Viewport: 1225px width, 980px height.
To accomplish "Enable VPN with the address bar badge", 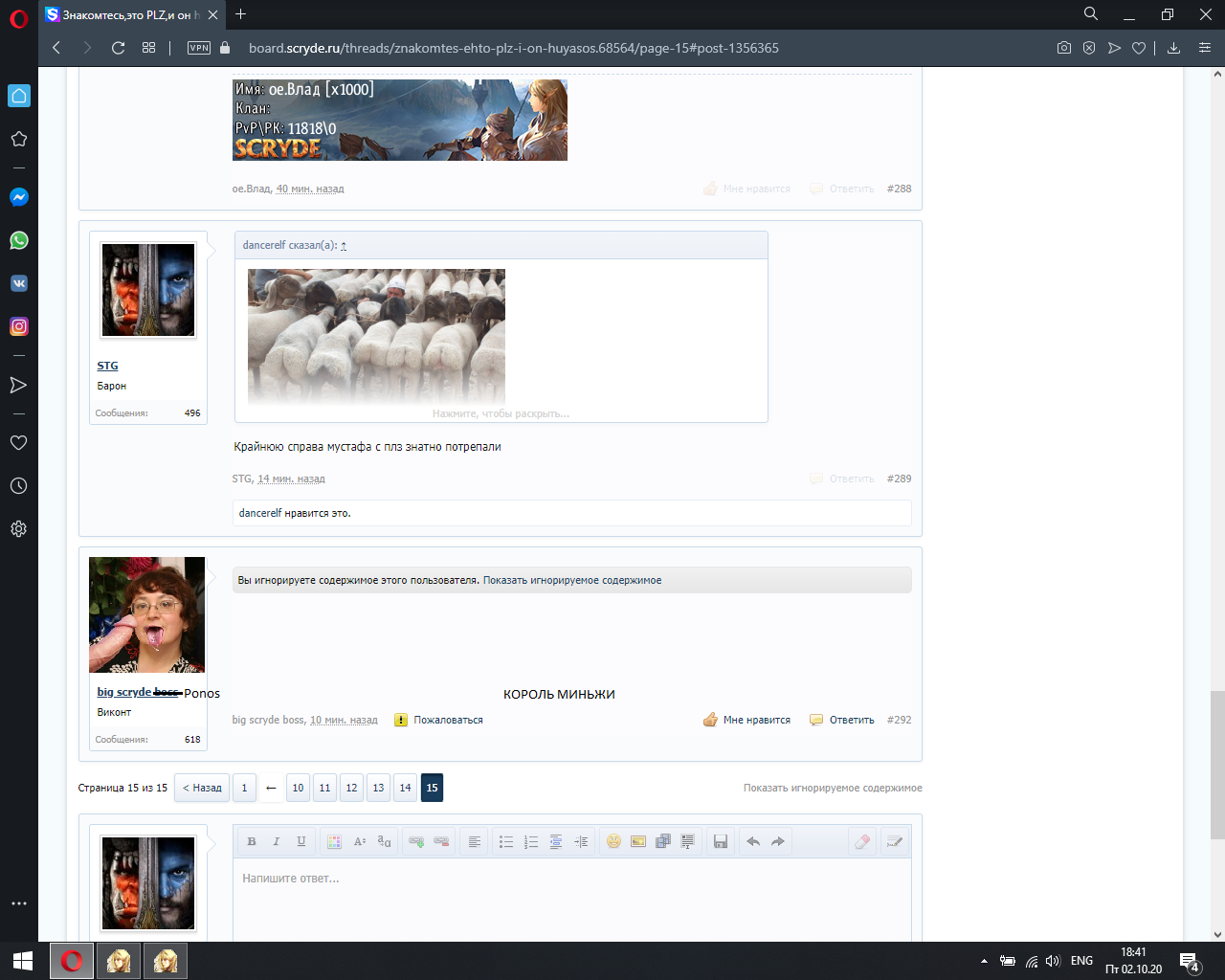I will tap(197, 46).
